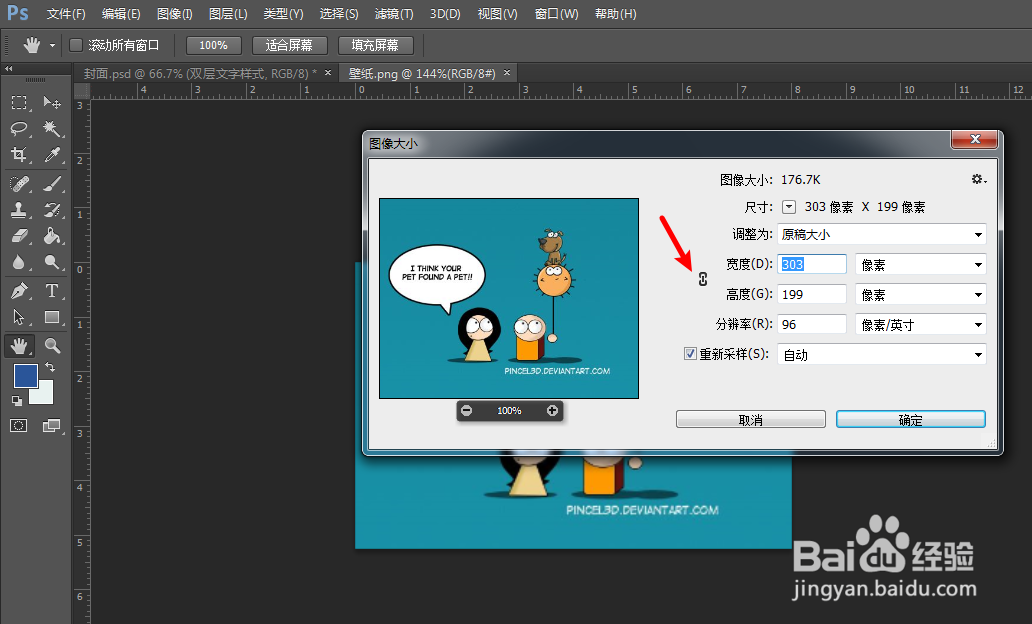This screenshot has height=624, width=1032.
Task: Open the 图层(L) menu
Action: [228, 14]
